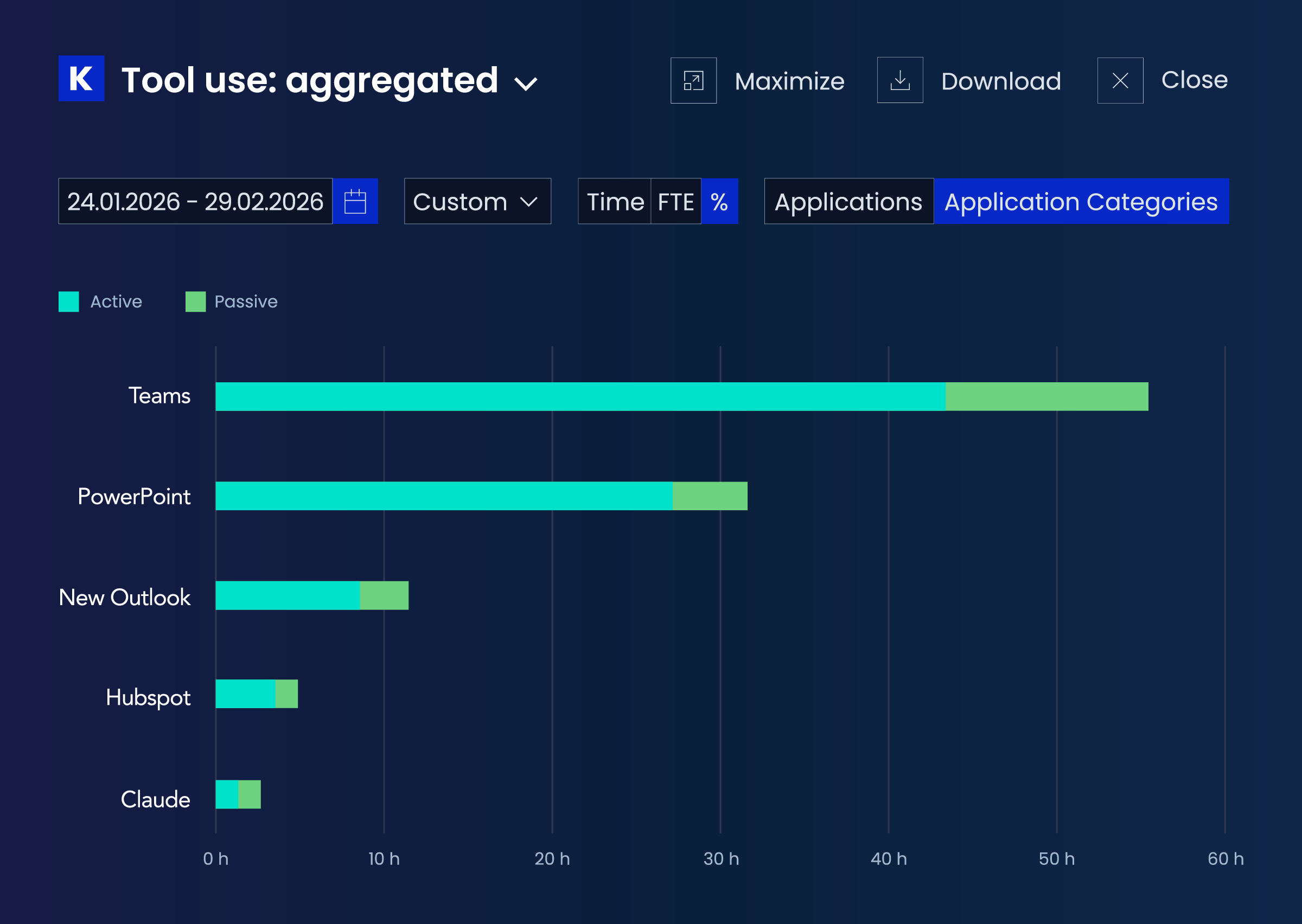Switch display unit to Time
The image size is (1302, 924).
tap(615, 201)
